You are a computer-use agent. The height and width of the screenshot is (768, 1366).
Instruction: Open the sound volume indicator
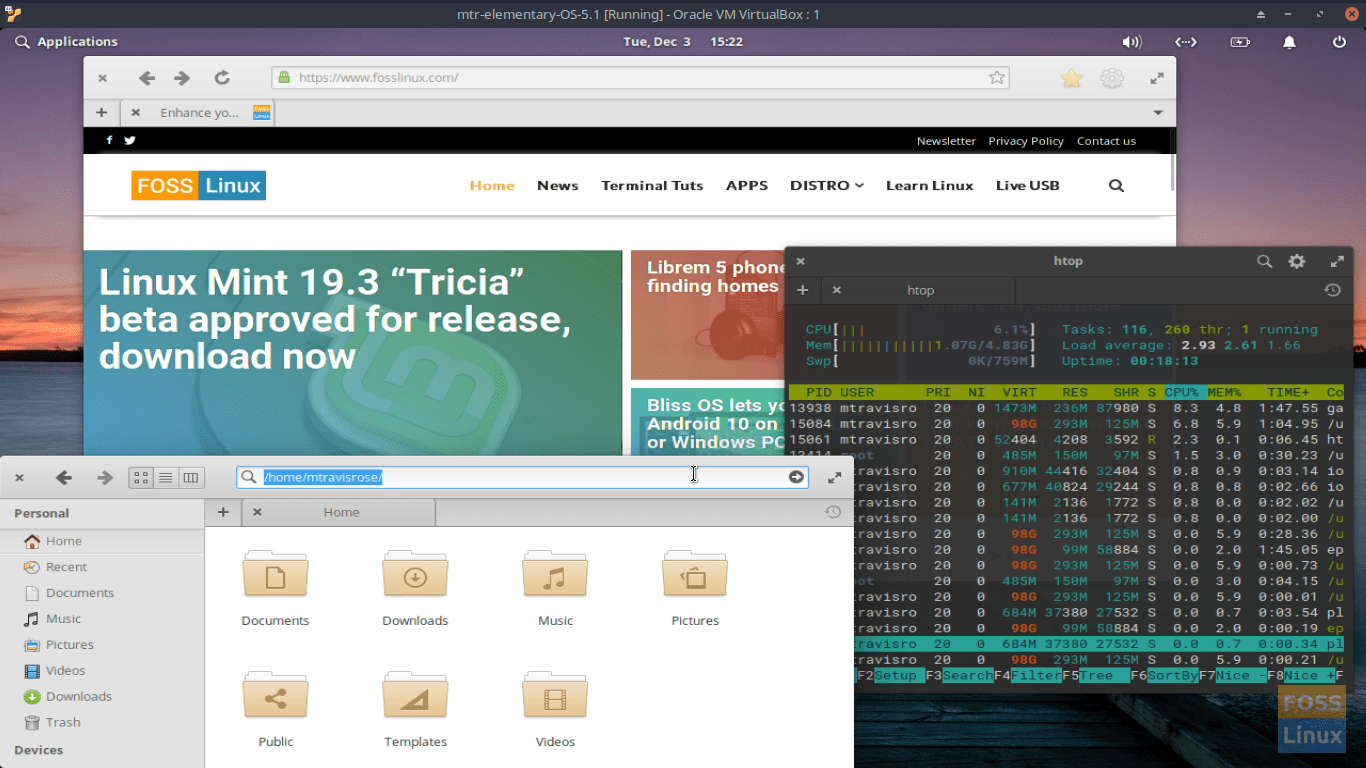click(x=1131, y=42)
